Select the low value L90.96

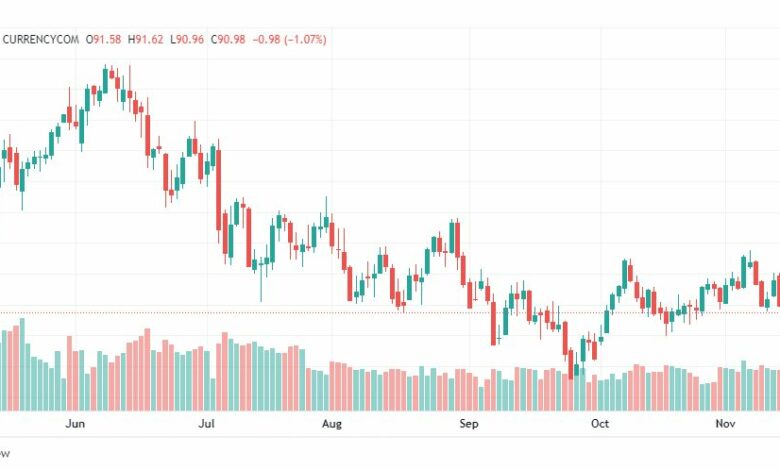pyautogui.click(x=187, y=39)
